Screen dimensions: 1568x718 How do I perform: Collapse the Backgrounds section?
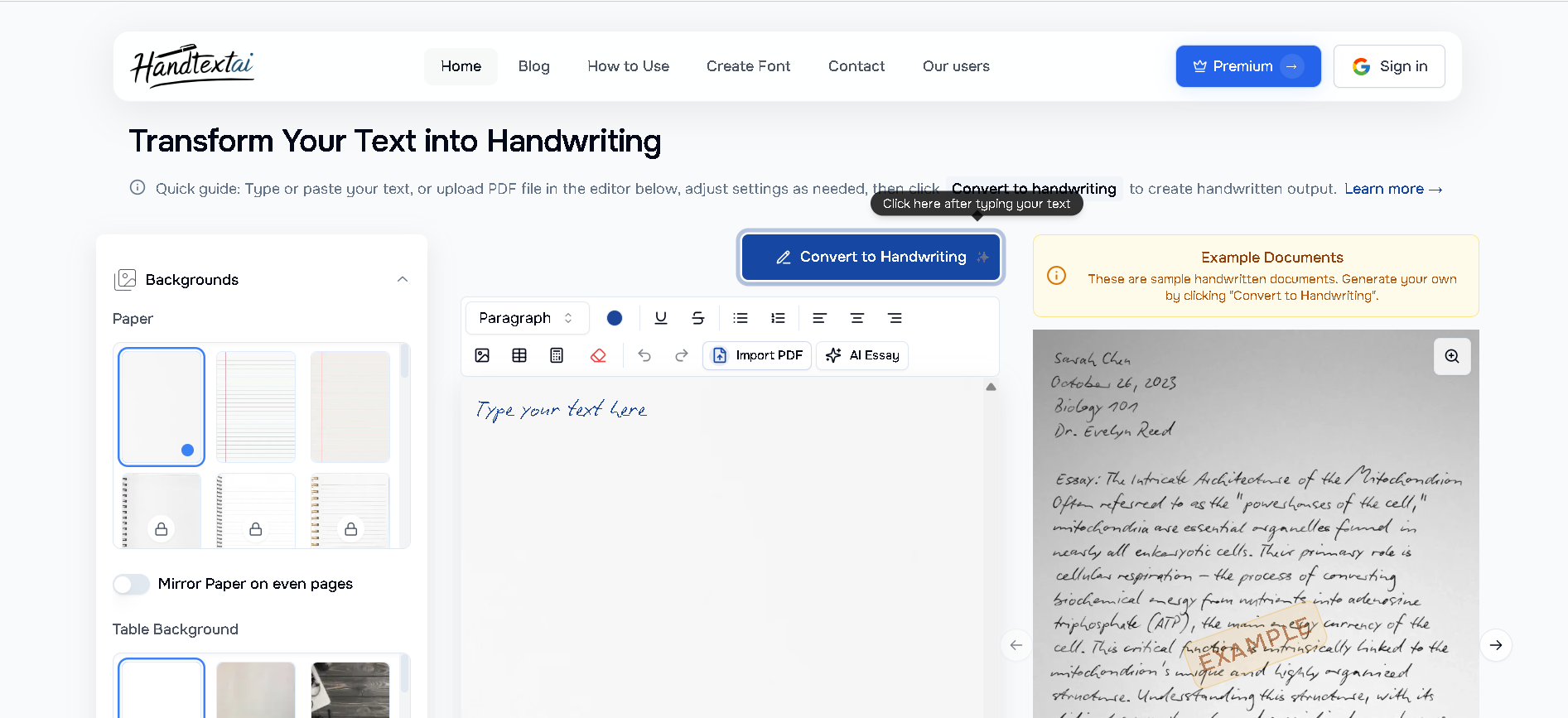(403, 279)
